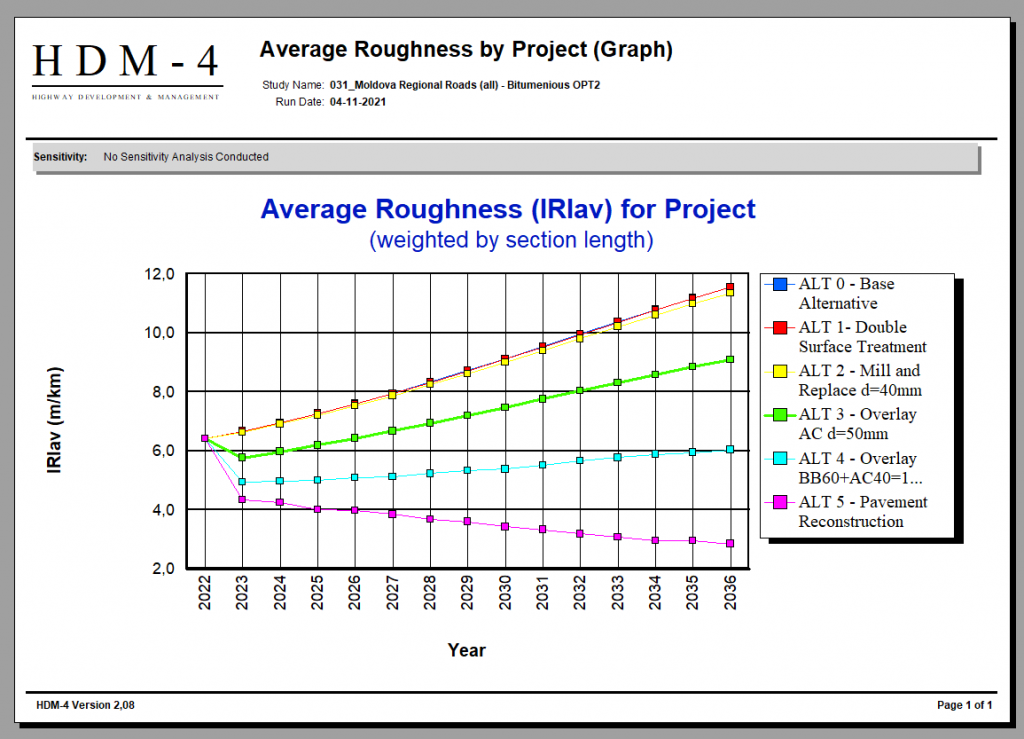
Task: Click the chart title Average Roughness (IRIav) for Project
Action: click(508, 209)
